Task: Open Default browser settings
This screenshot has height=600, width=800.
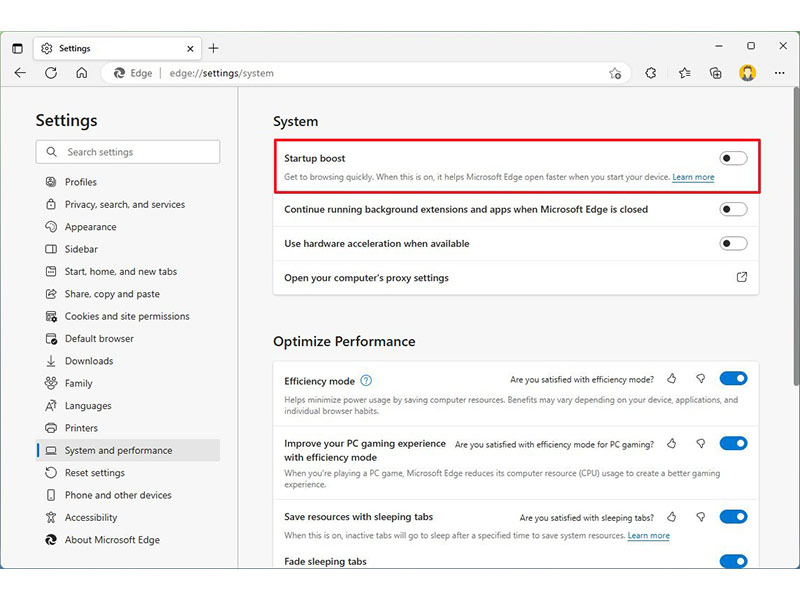Action: pyautogui.click(x=128, y=339)
